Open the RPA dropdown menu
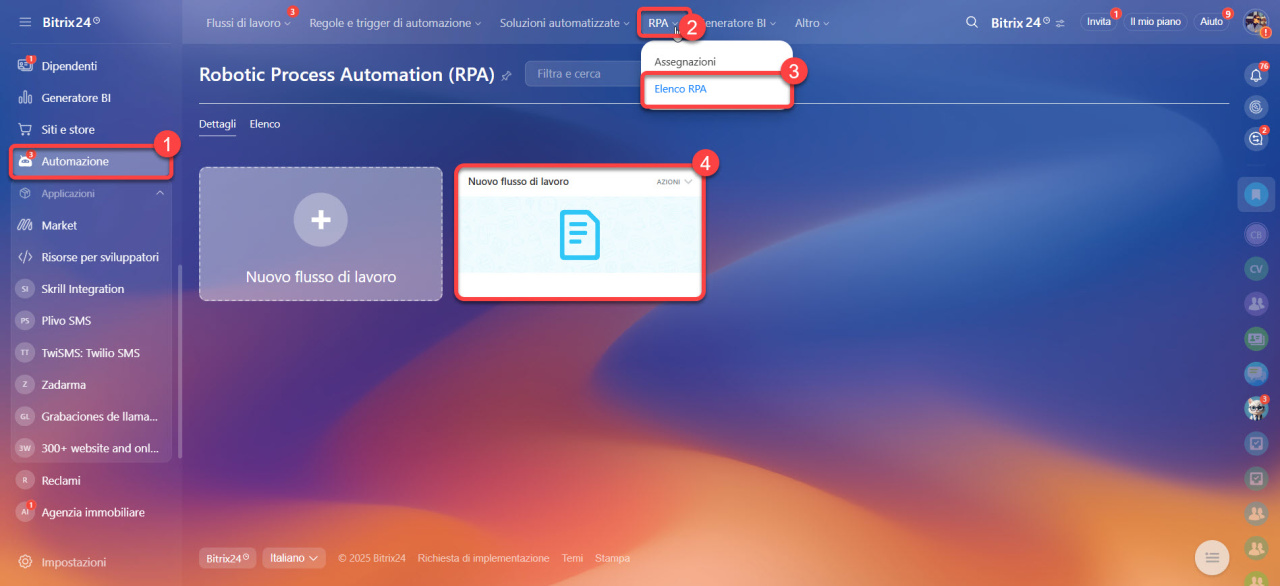 [x=662, y=23]
